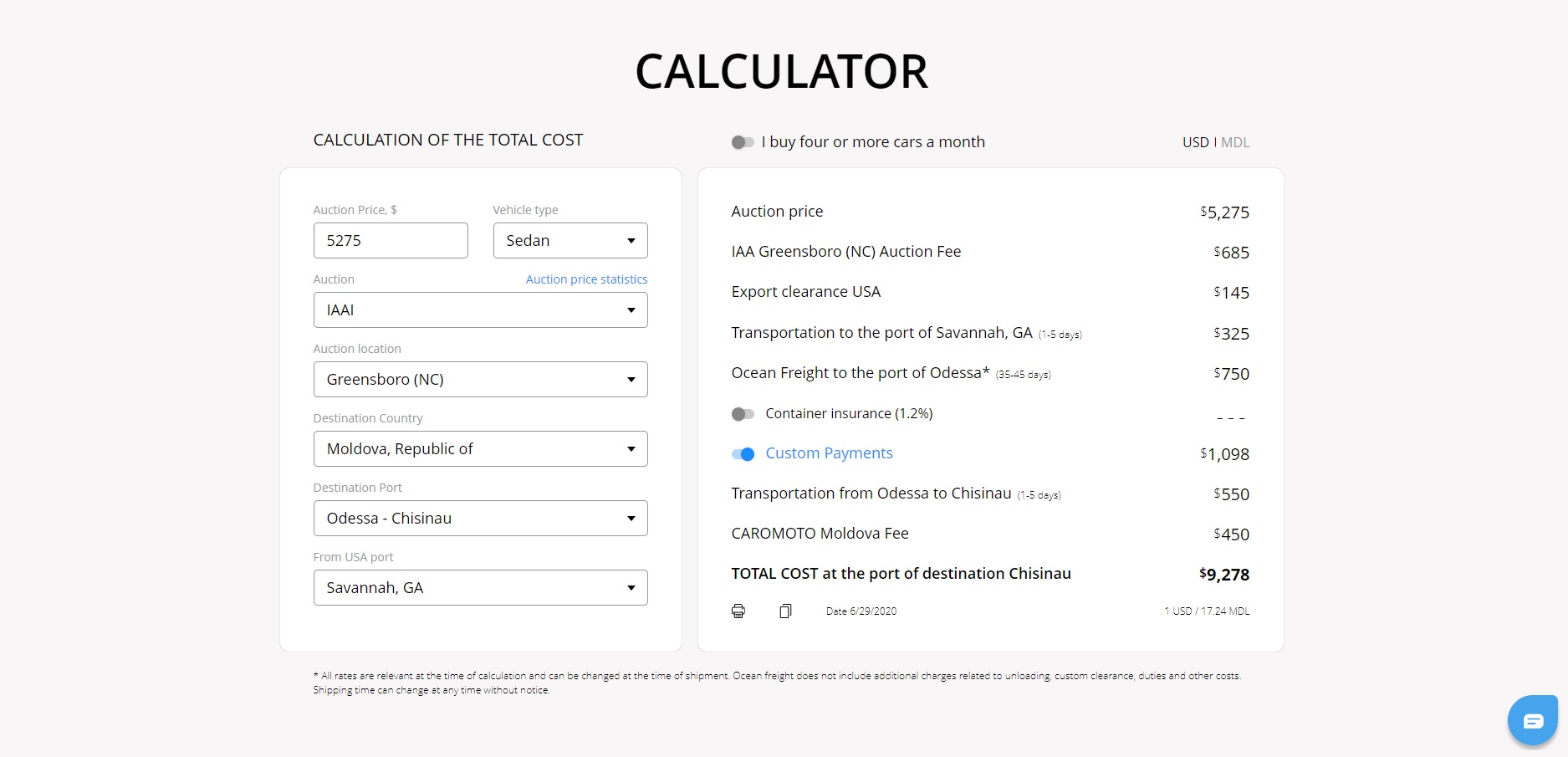Disable the Custom Payments toggle
This screenshot has height=757, width=1568.
pos(743,454)
